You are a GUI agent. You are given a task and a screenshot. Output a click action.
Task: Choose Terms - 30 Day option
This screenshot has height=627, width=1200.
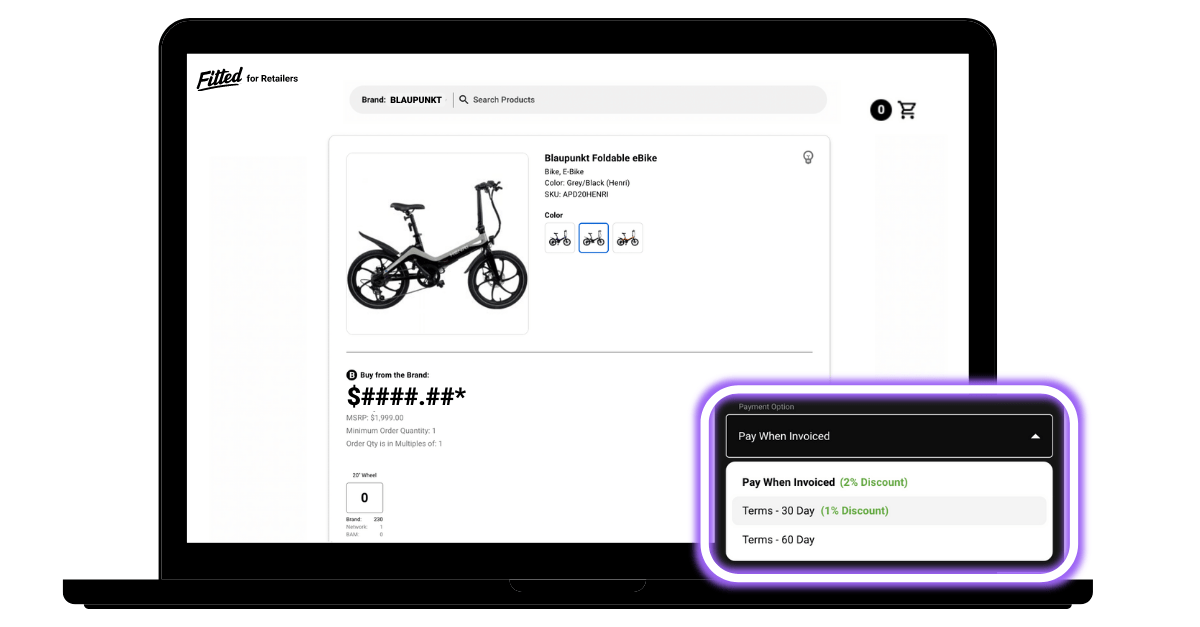[815, 511]
